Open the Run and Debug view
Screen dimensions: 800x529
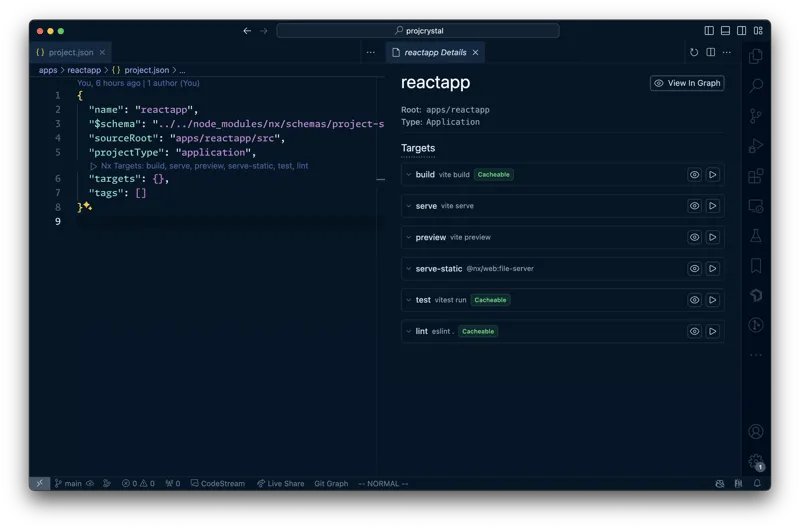[756, 146]
